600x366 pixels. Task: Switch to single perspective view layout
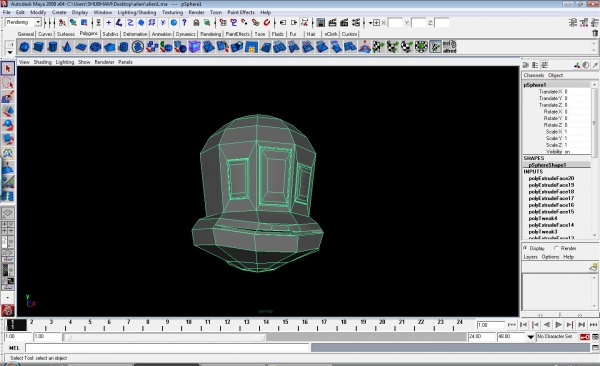8,213
